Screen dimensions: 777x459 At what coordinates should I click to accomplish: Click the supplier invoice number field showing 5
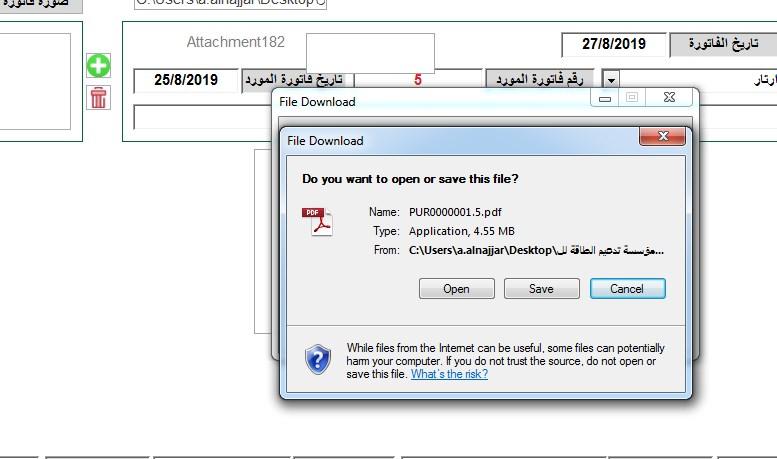pyautogui.click(x=417, y=80)
